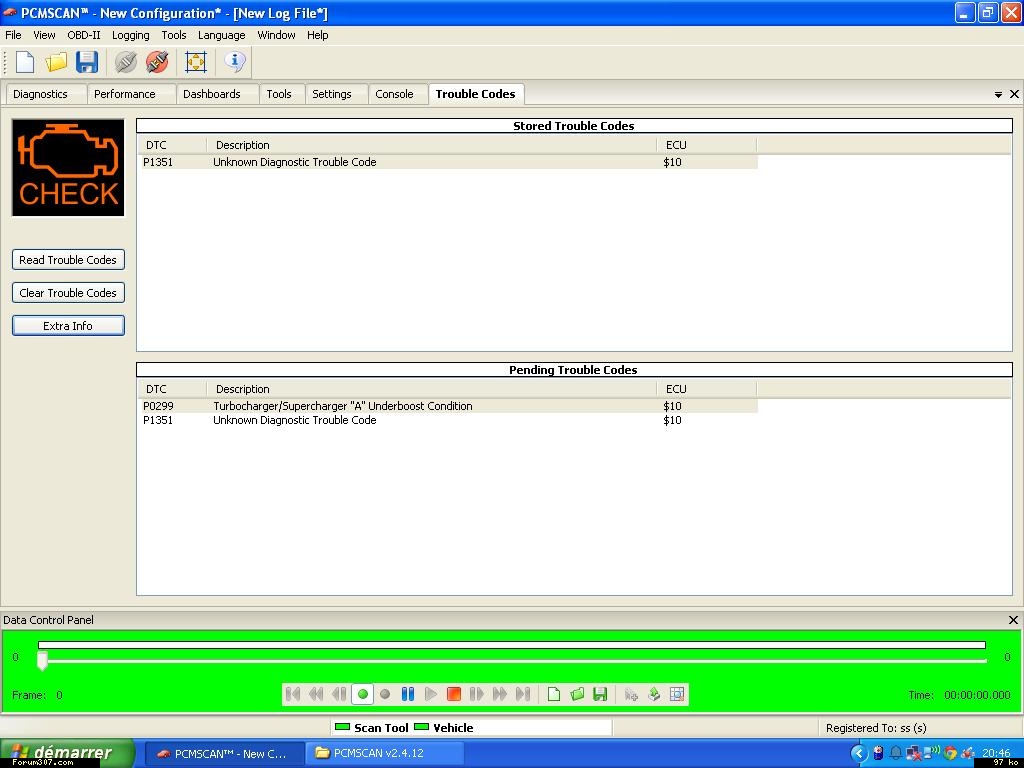Click the frame slider thumb in Data Control Panel
The image size is (1024, 768).
(42, 662)
